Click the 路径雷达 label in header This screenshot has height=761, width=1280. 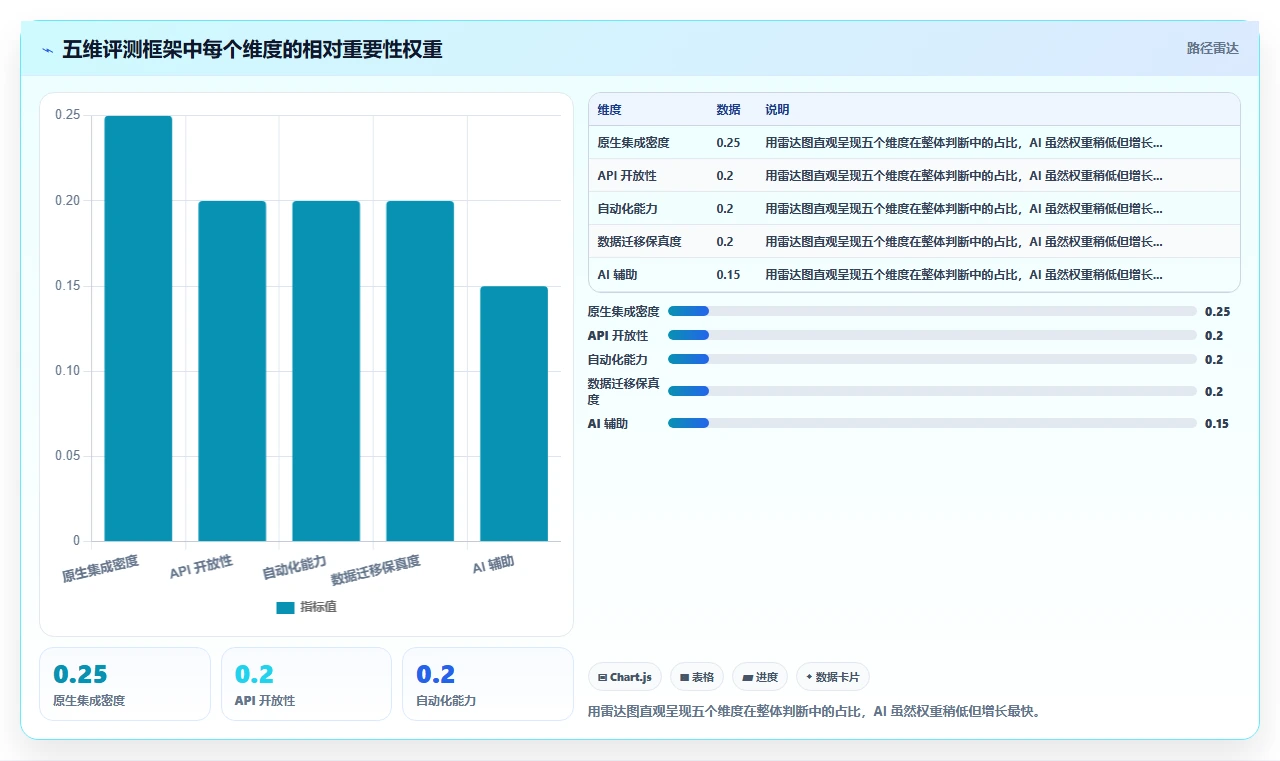pyautogui.click(x=1212, y=48)
